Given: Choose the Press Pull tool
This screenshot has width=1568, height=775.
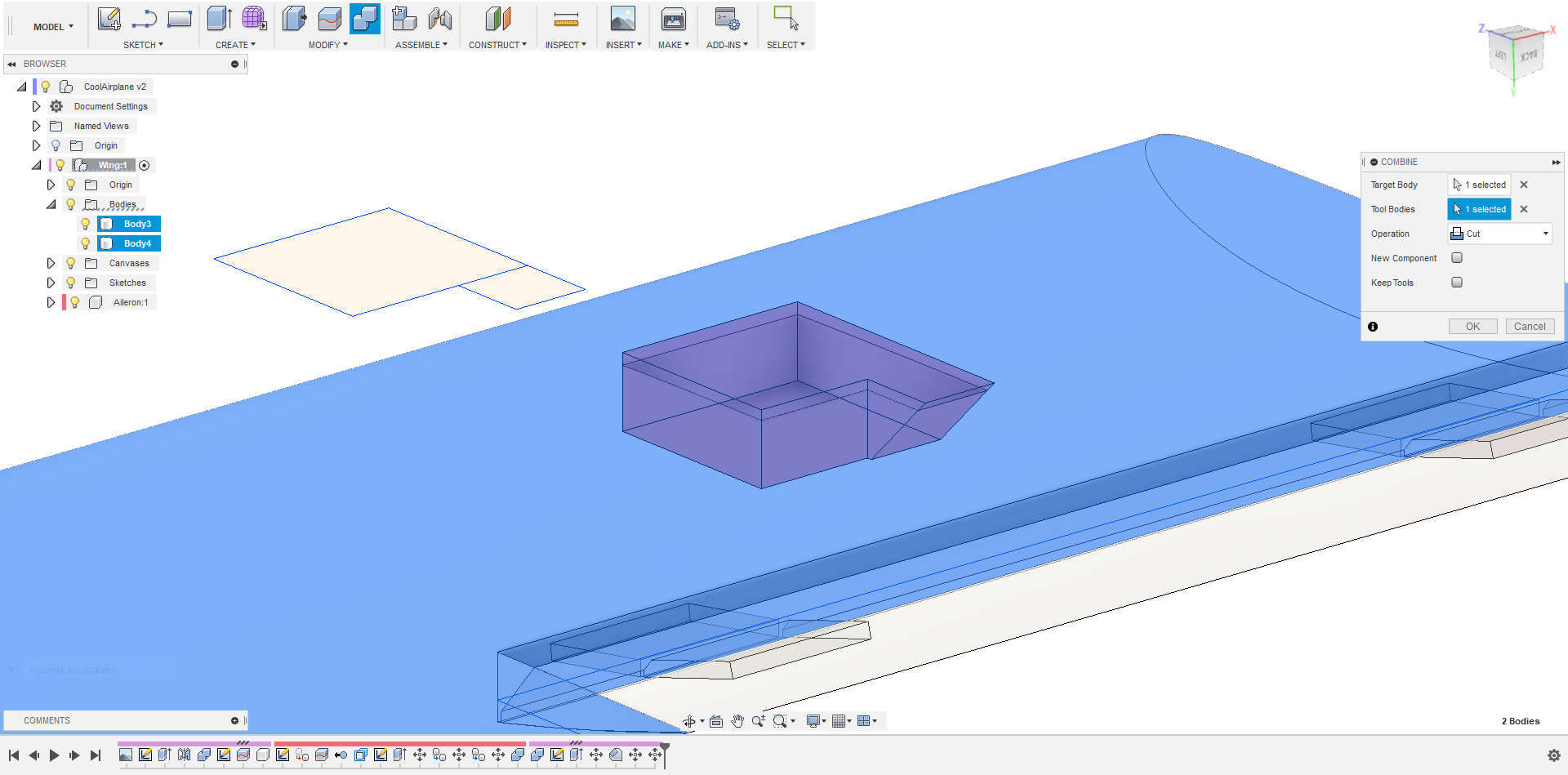Looking at the screenshot, I should click(294, 19).
